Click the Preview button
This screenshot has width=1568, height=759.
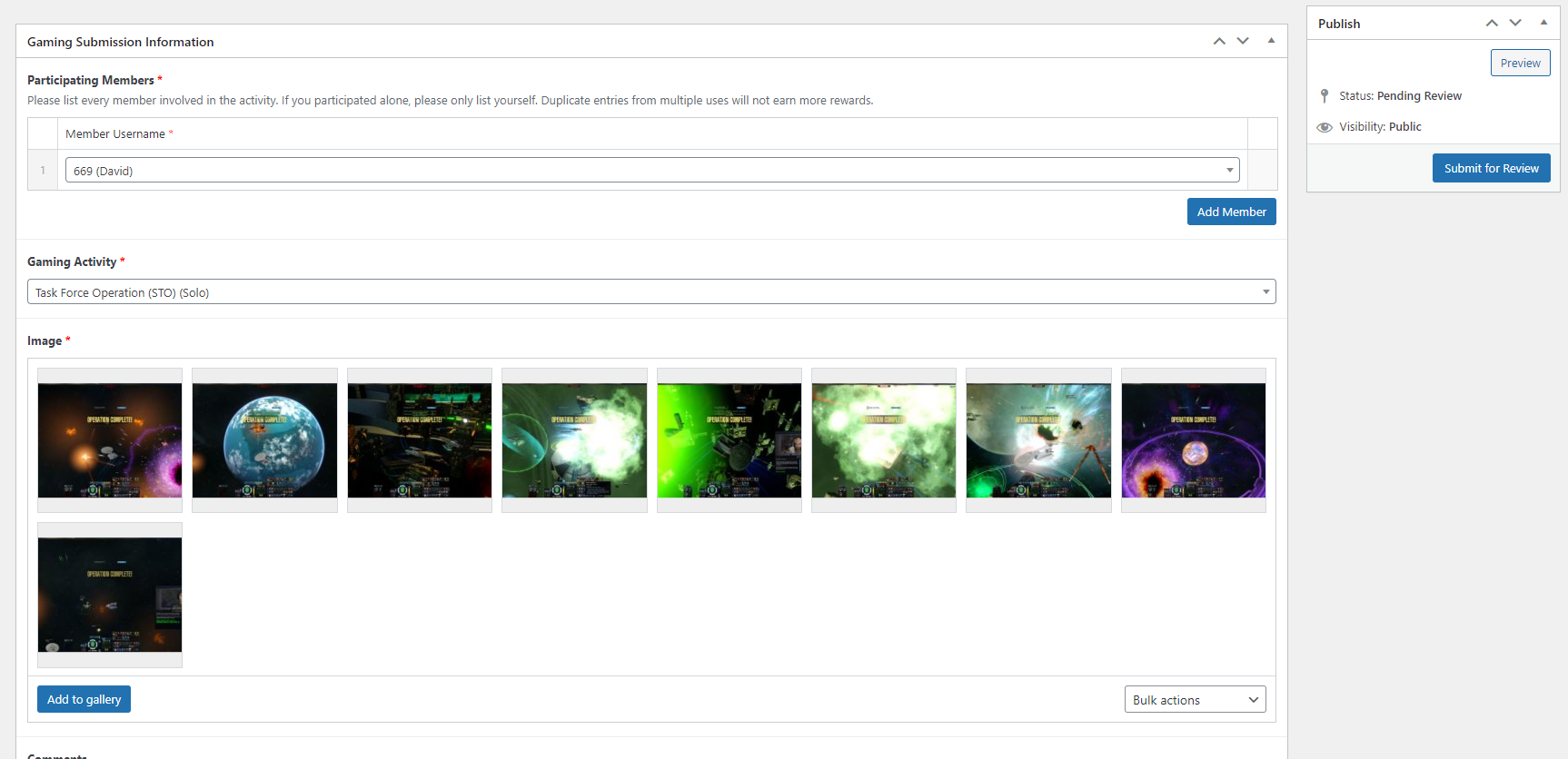[x=1520, y=63]
